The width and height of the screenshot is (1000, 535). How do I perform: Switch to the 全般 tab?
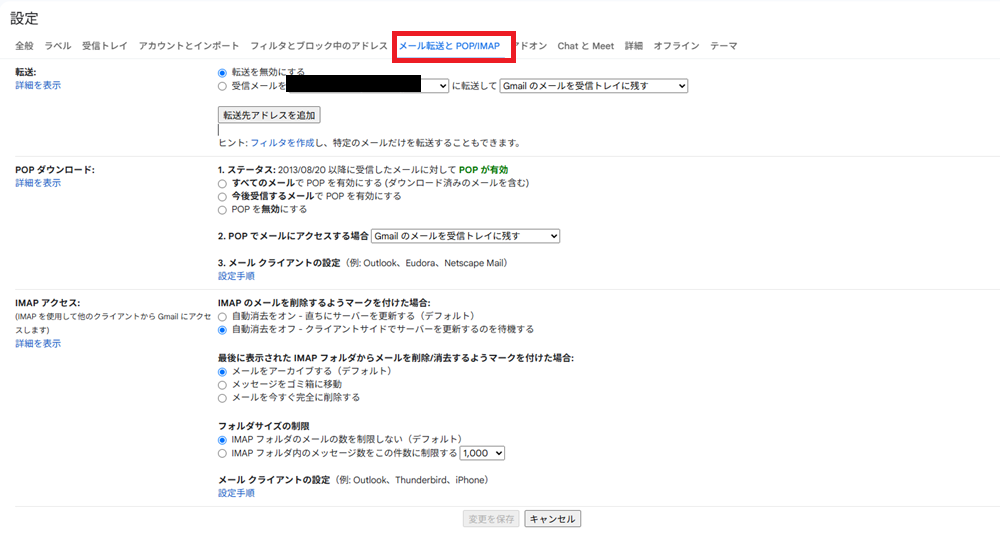click(24, 46)
